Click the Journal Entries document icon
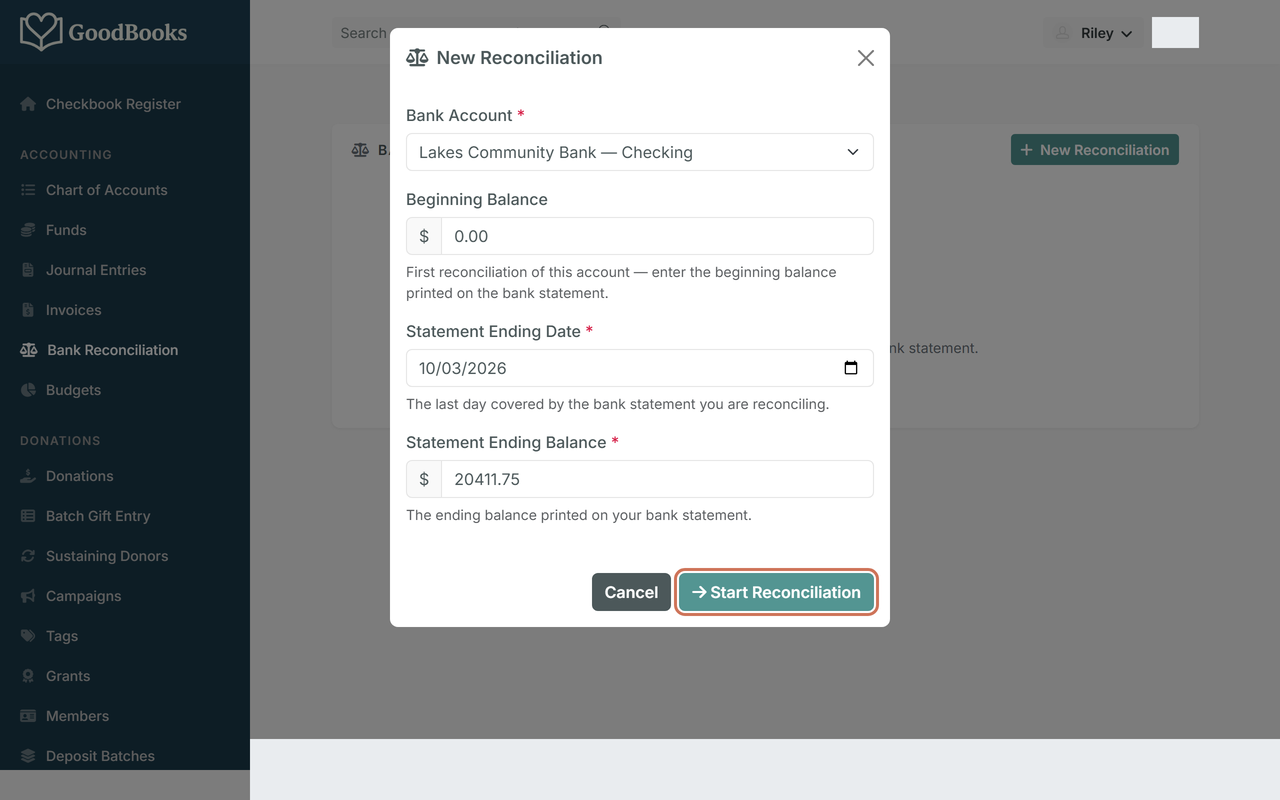This screenshot has height=800, width=1280. click(28, 270)
